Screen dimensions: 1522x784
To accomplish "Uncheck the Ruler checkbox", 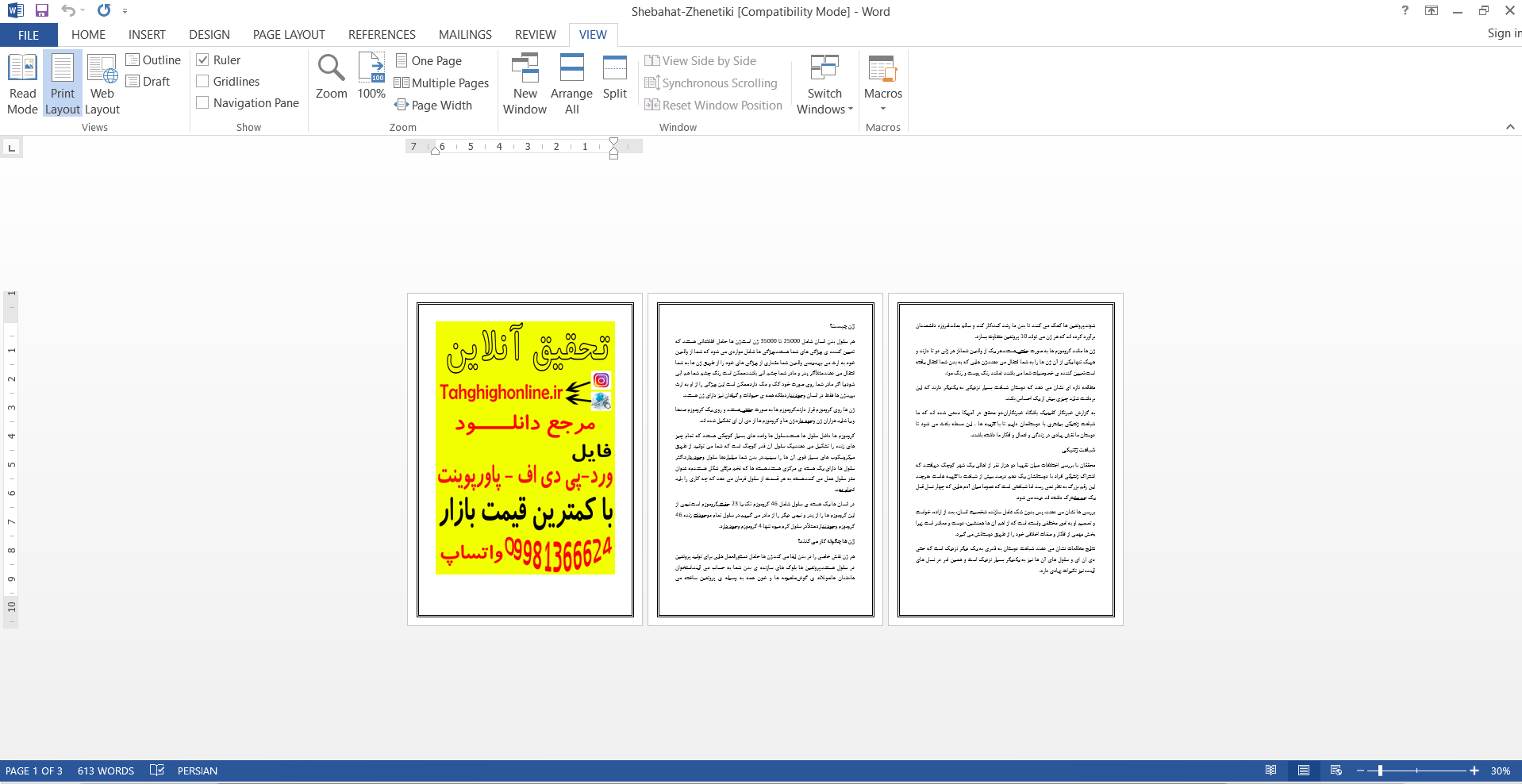I will [202, 60].
